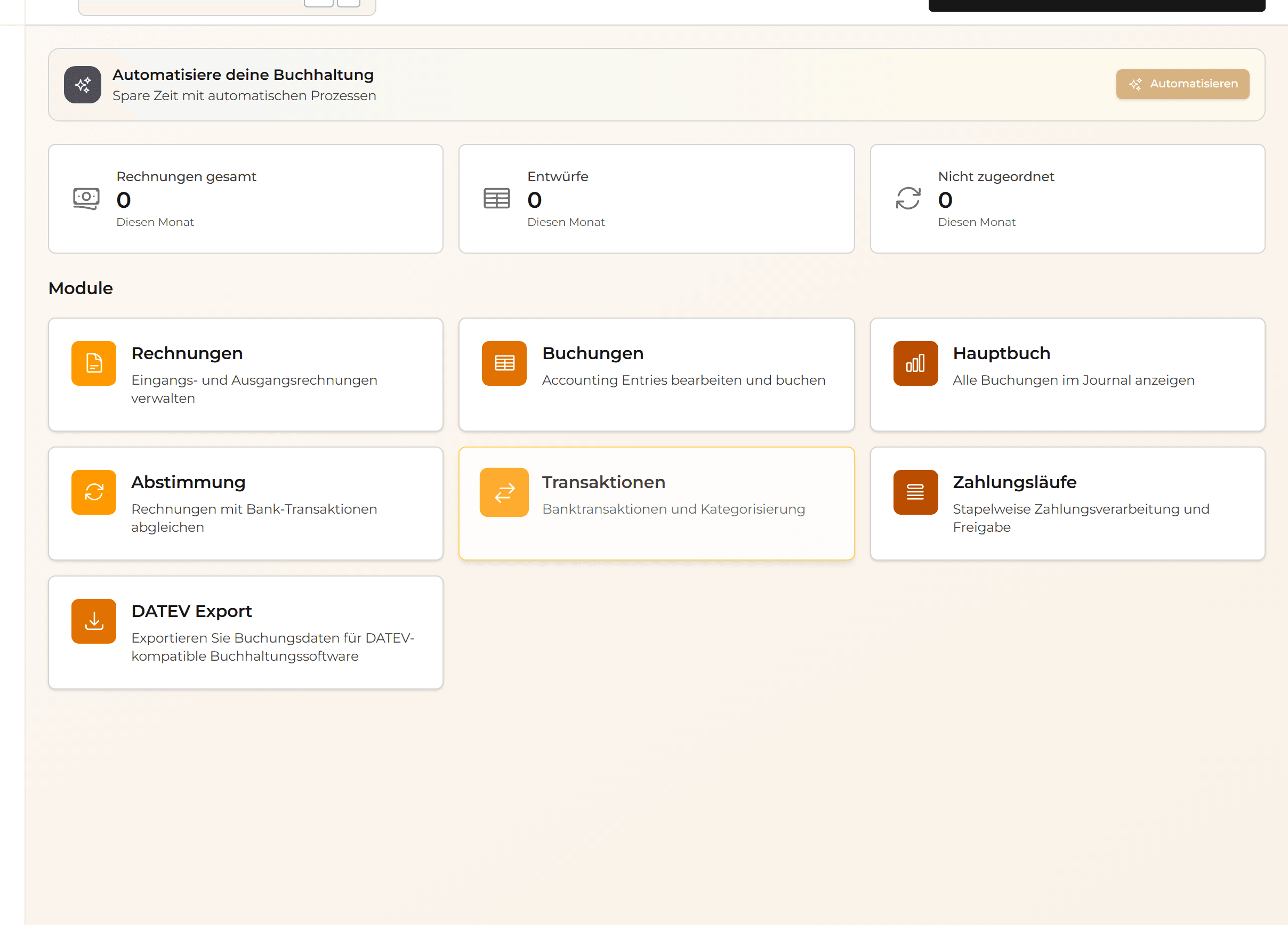Open the DATEV Export module title
The image size is (1288, 925).
pyautogui.click(x=191, y=611)
